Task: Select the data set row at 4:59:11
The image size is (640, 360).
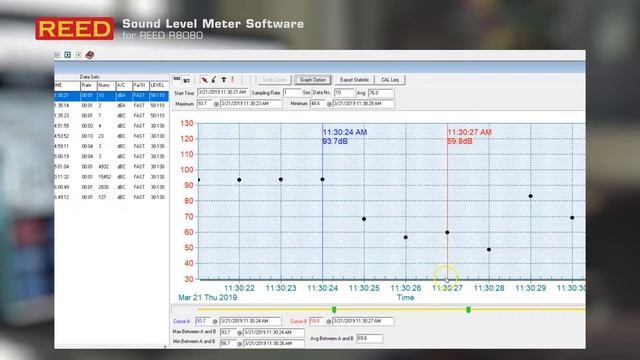Action: [x=111, y=146]
